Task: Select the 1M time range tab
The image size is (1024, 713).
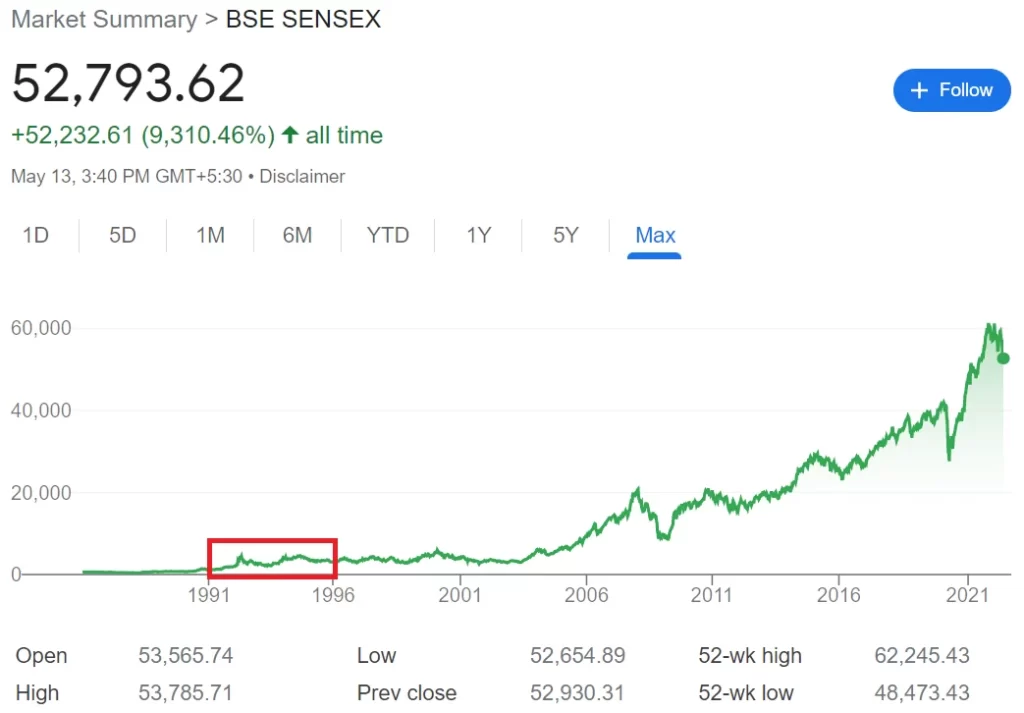Action: 210,235
